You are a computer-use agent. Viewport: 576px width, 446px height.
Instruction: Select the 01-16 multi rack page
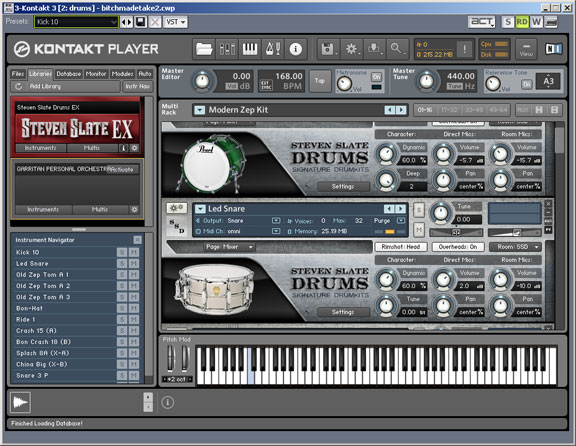(x=425, y=110)
